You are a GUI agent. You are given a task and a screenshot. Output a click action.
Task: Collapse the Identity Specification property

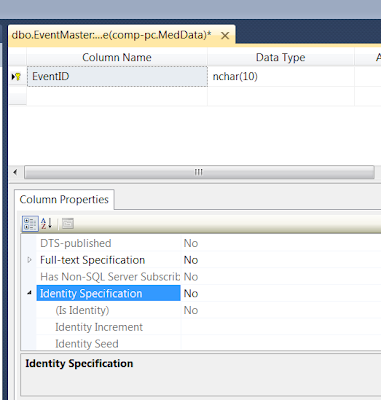(x=29, y=293)
